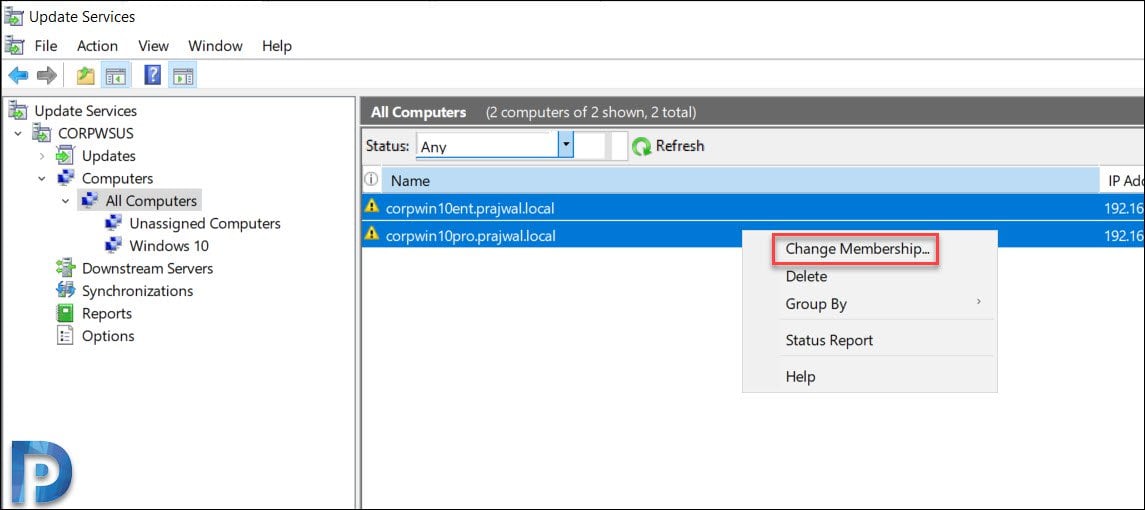This screenshot has height=510, width=1145.
Task: Collapse the CORPWSUS tree node
Action: [x=18, y=134]
